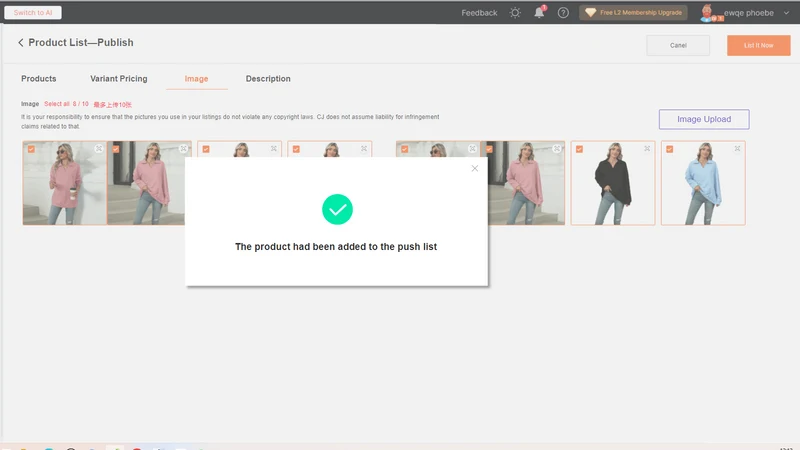Uncheck the leftmost pink sunglasses photo checkbox

pos(31,149)
